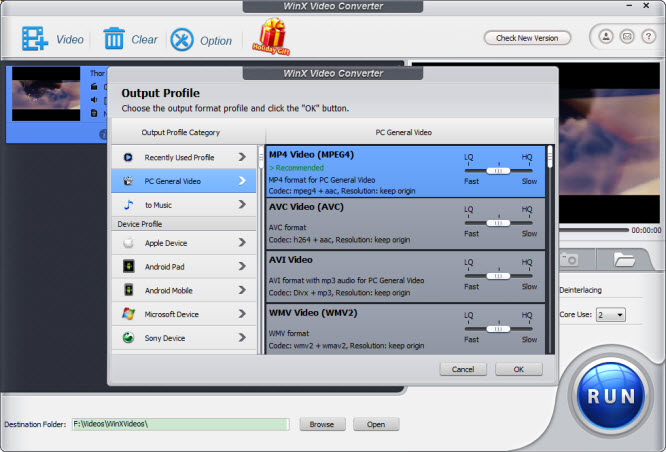This screenshot has width=666, height=452.
Task: Expand Apple Device chevron arrow
Action: tap(242, 243)
